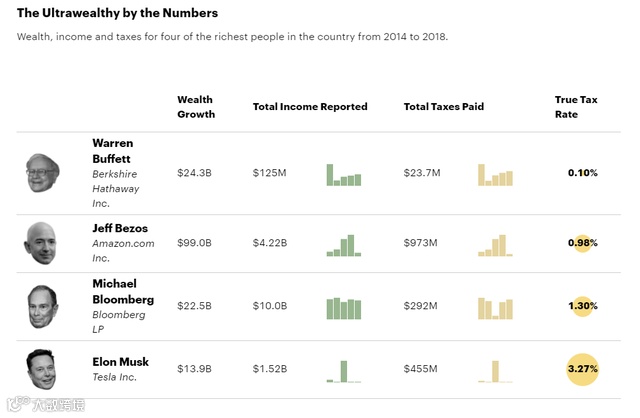Screen dimensions: 640x418
Task: Click Warren Buffett's portrait photo
Action: click(x=43, y=173)
